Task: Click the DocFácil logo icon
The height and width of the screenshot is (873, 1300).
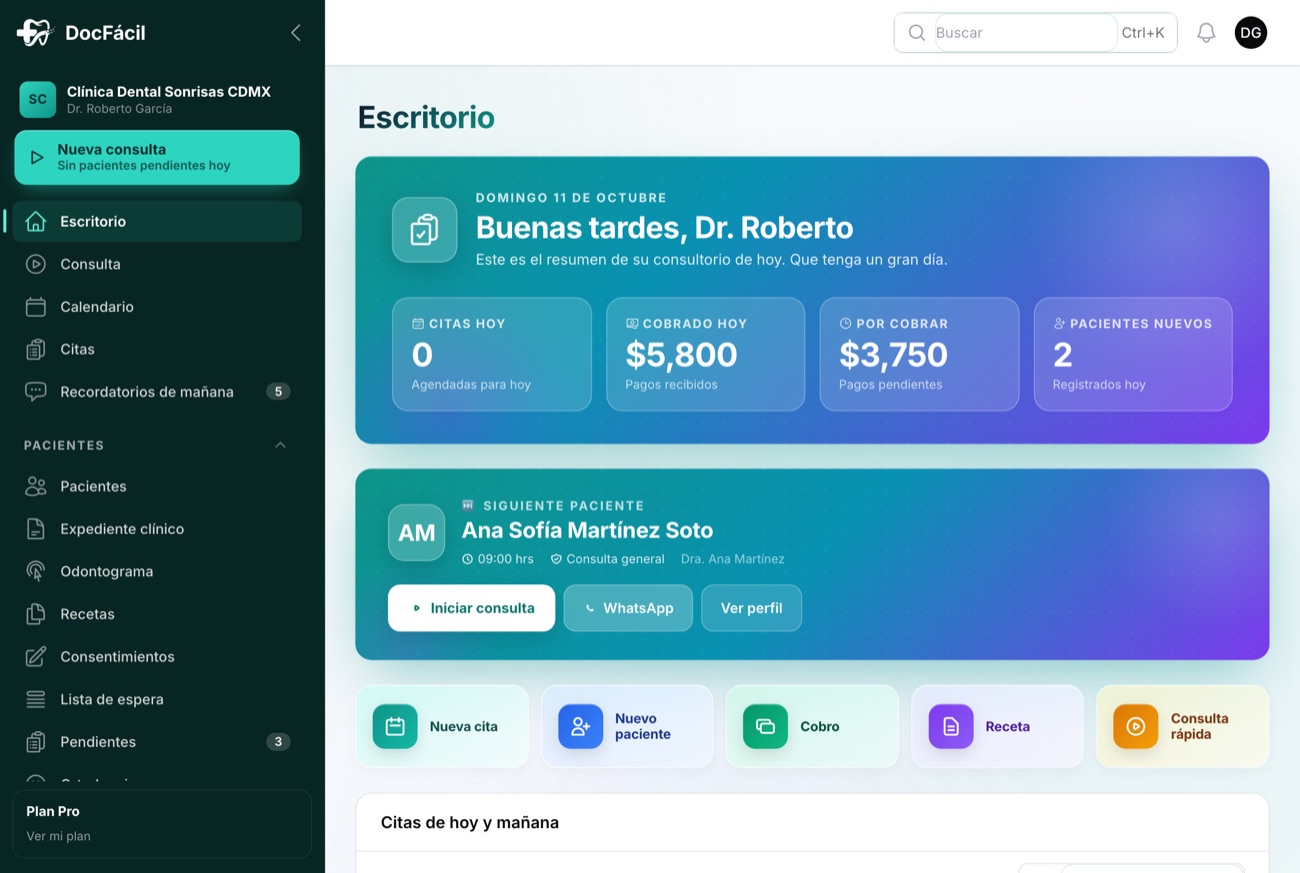Action: tap(34, 33)
